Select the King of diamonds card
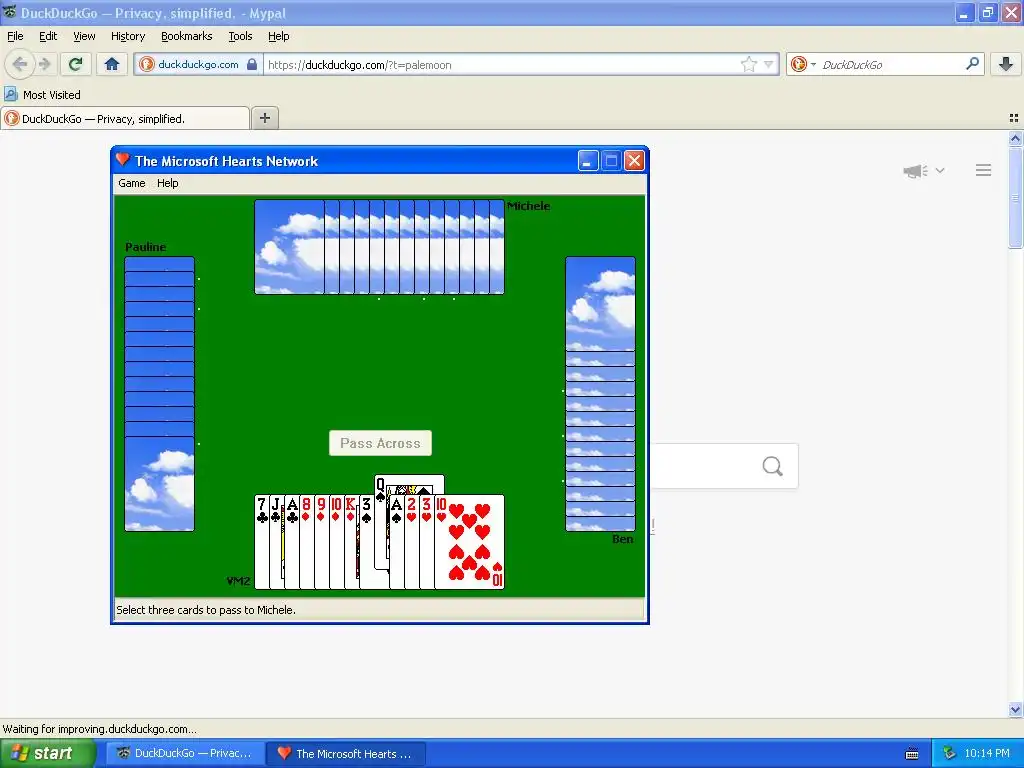 (x=351, y=542)
